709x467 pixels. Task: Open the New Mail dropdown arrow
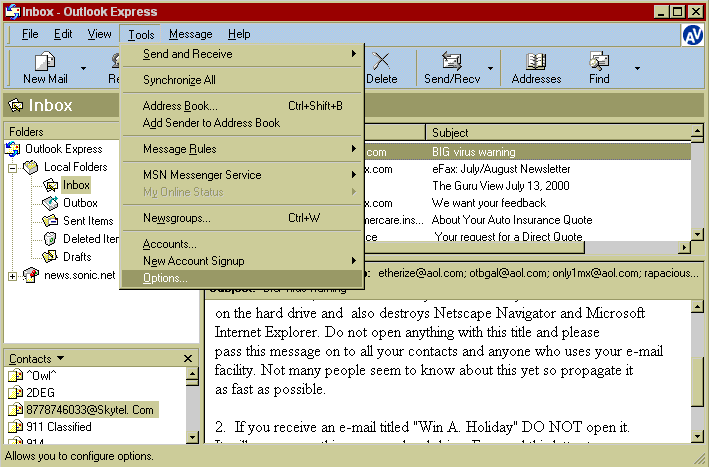point(83,68)
